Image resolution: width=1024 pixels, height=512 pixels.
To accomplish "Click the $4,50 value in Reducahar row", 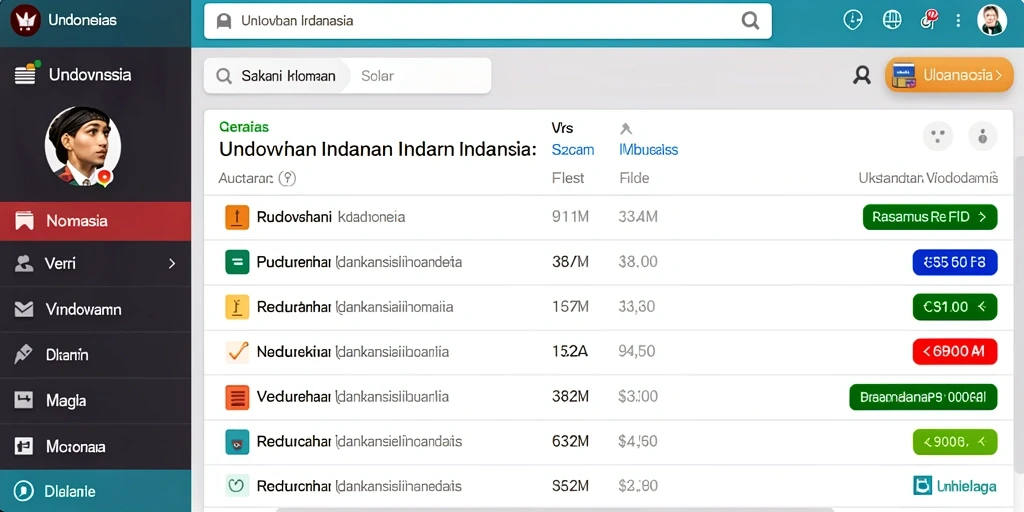I will (x=637, y=441).
